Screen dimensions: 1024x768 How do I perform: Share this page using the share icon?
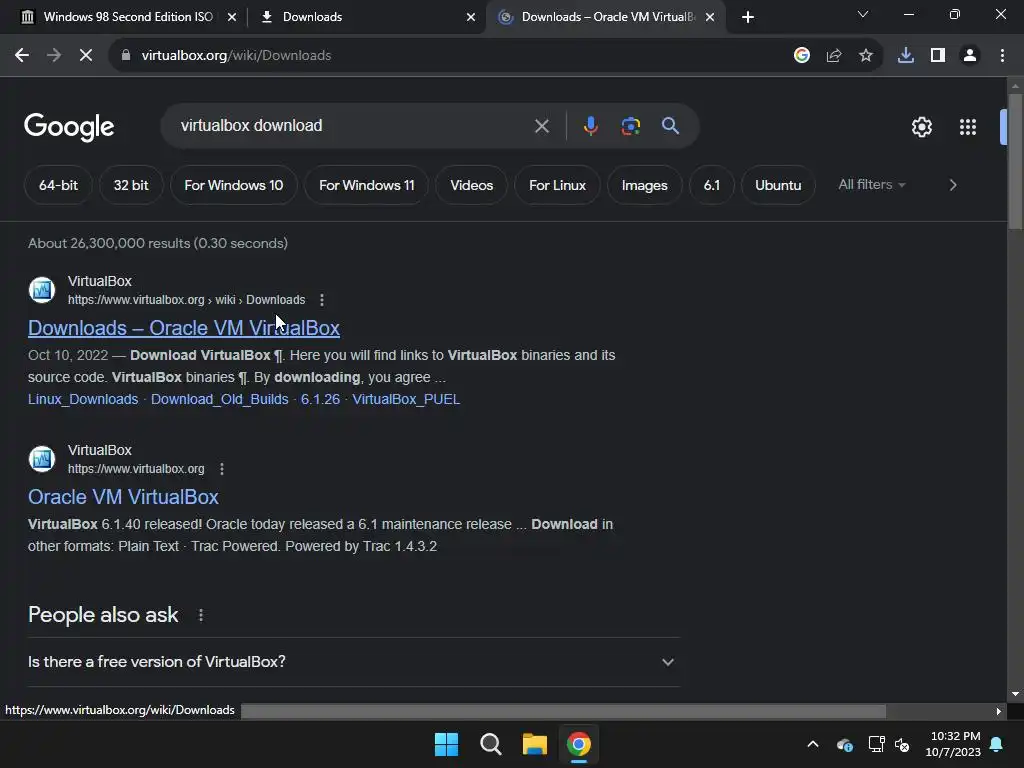coord(833,56)
